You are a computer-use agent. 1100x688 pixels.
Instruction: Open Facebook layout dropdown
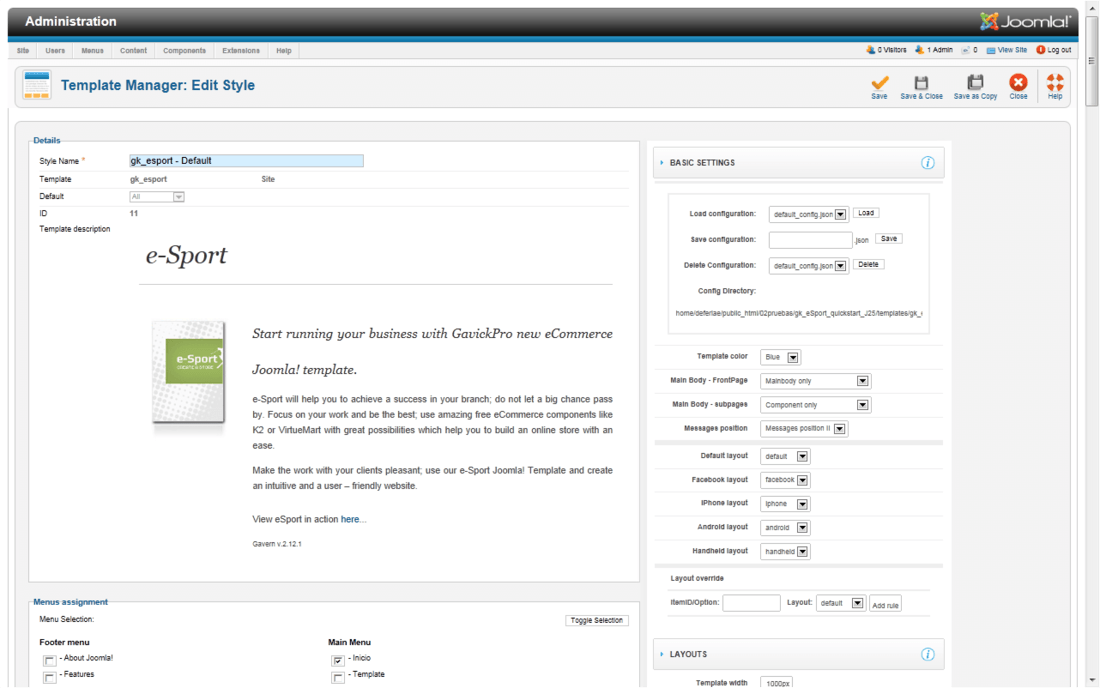(x=785, y=480)
